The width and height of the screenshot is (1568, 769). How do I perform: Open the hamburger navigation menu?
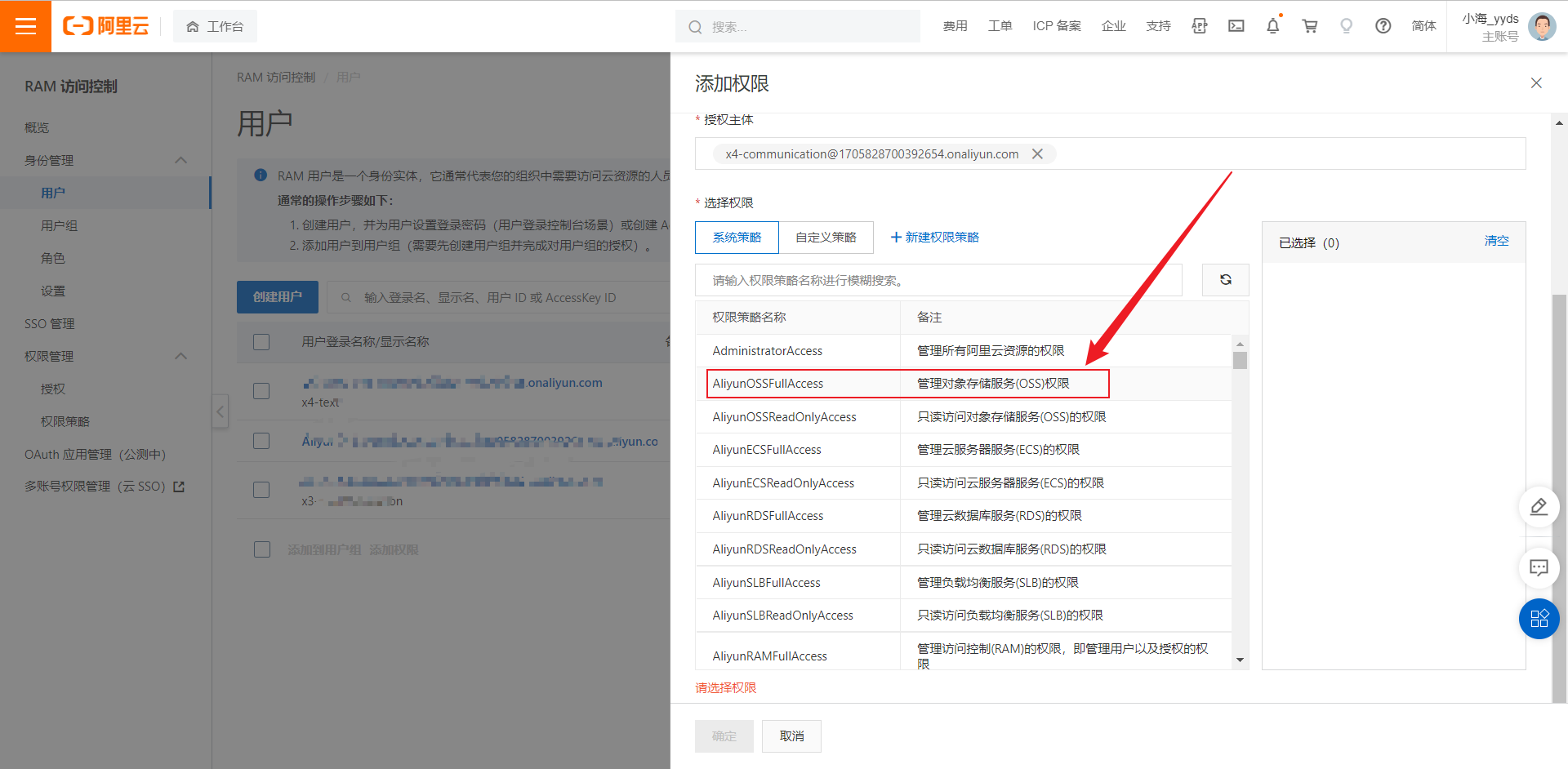point(25,26)
